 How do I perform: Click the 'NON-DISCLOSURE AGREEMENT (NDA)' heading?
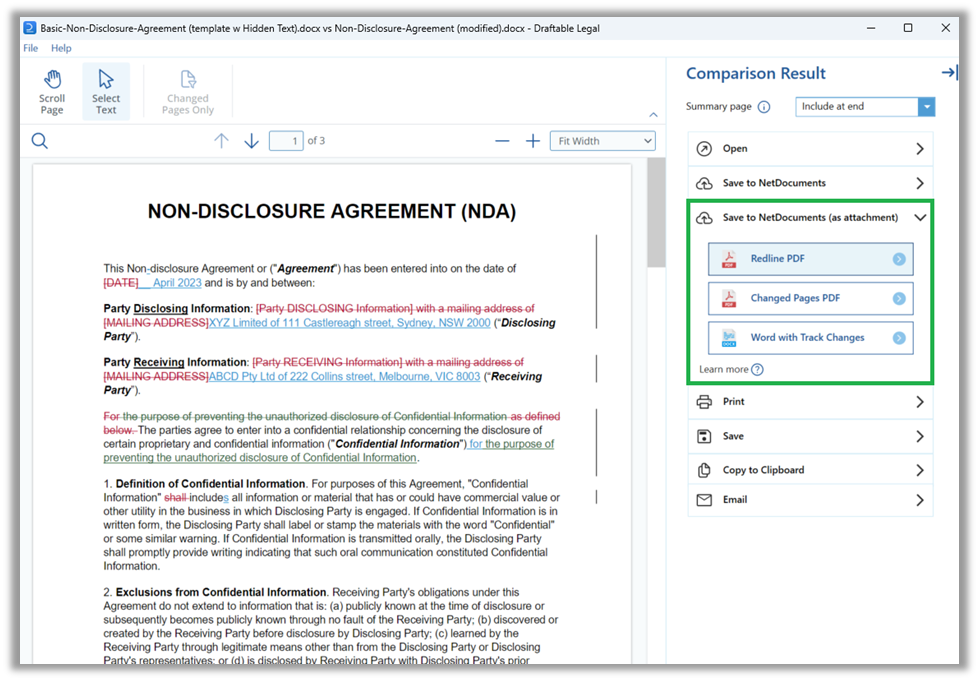click(332, 211)
